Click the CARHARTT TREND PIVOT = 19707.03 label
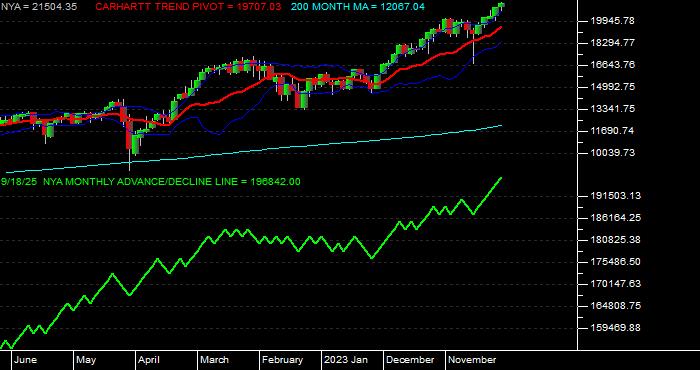The width and height of the screenshot is (700, 370). 189,7
